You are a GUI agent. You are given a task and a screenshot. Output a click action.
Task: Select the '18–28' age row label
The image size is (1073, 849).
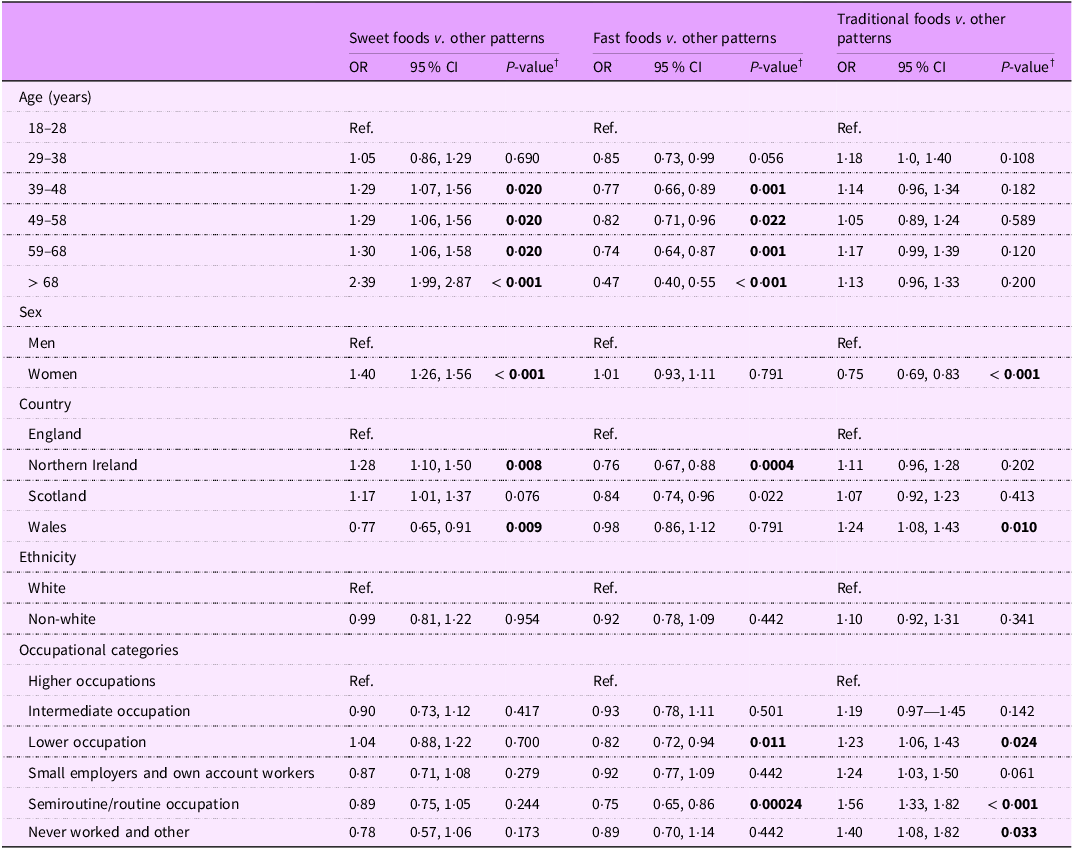pyautogui.click(x=48, y=128)
